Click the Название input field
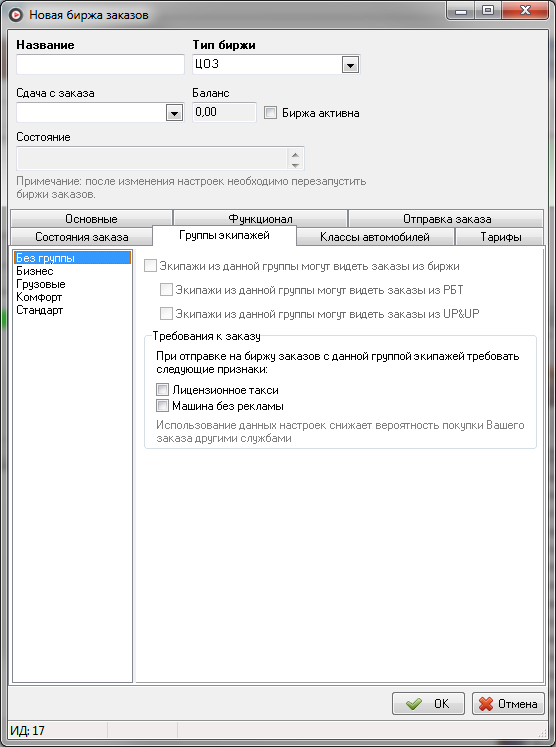The image size is (556, 747). (x=100, y=64)
